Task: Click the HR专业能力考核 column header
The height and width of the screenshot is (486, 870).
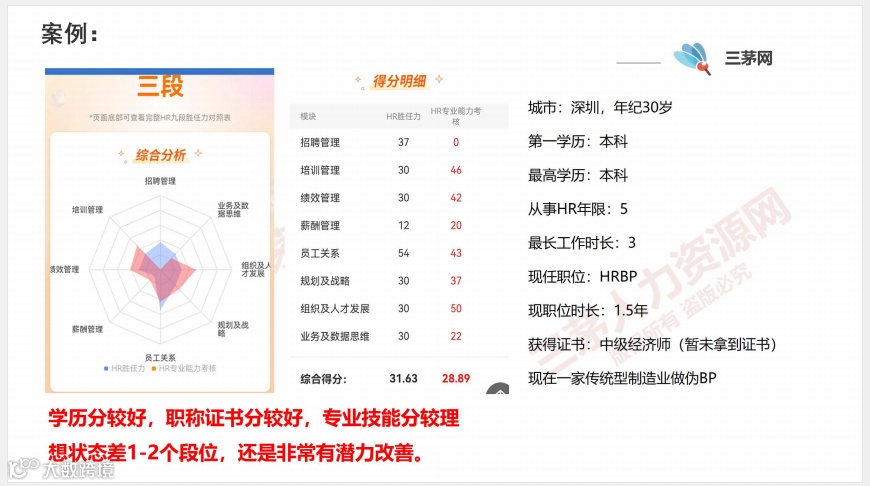Action: (456, 116)
